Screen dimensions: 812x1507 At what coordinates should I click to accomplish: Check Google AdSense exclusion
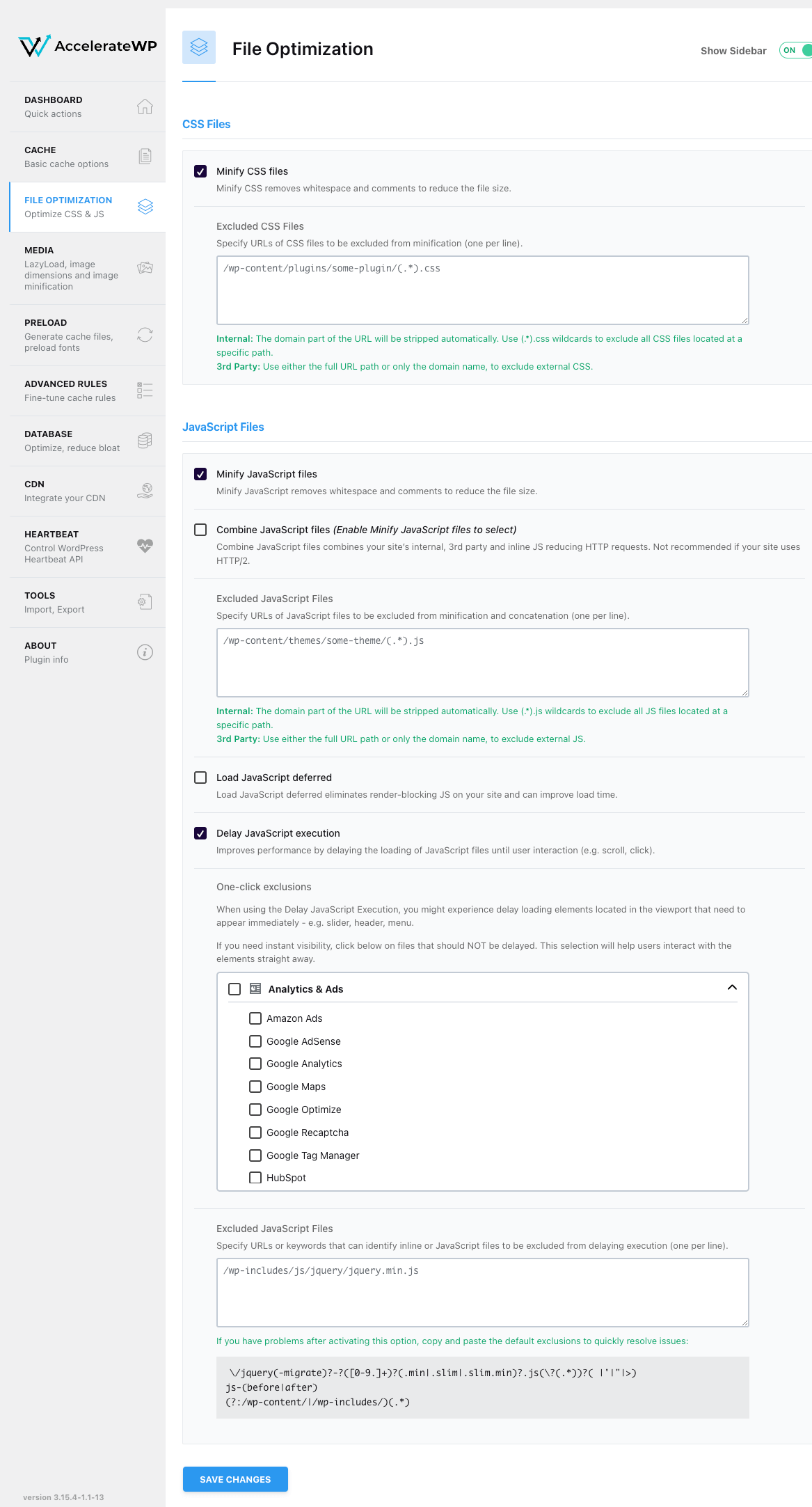255,1041
